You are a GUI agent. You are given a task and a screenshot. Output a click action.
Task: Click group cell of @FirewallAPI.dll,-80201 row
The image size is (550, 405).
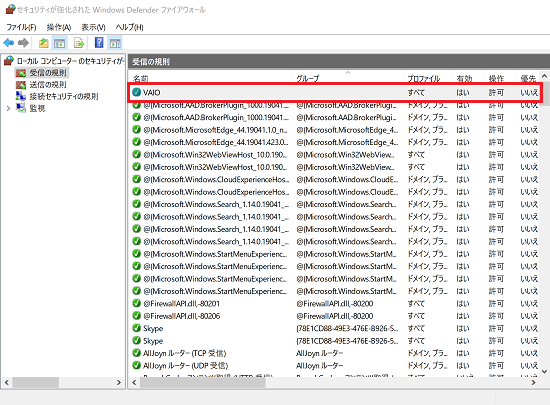pos(335,304)
